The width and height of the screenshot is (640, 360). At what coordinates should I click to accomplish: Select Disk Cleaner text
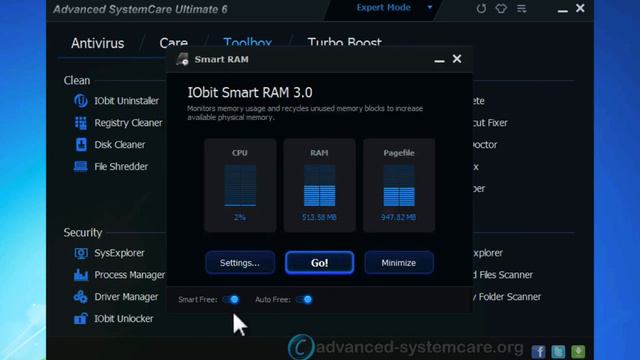click(x=120, y=144)
